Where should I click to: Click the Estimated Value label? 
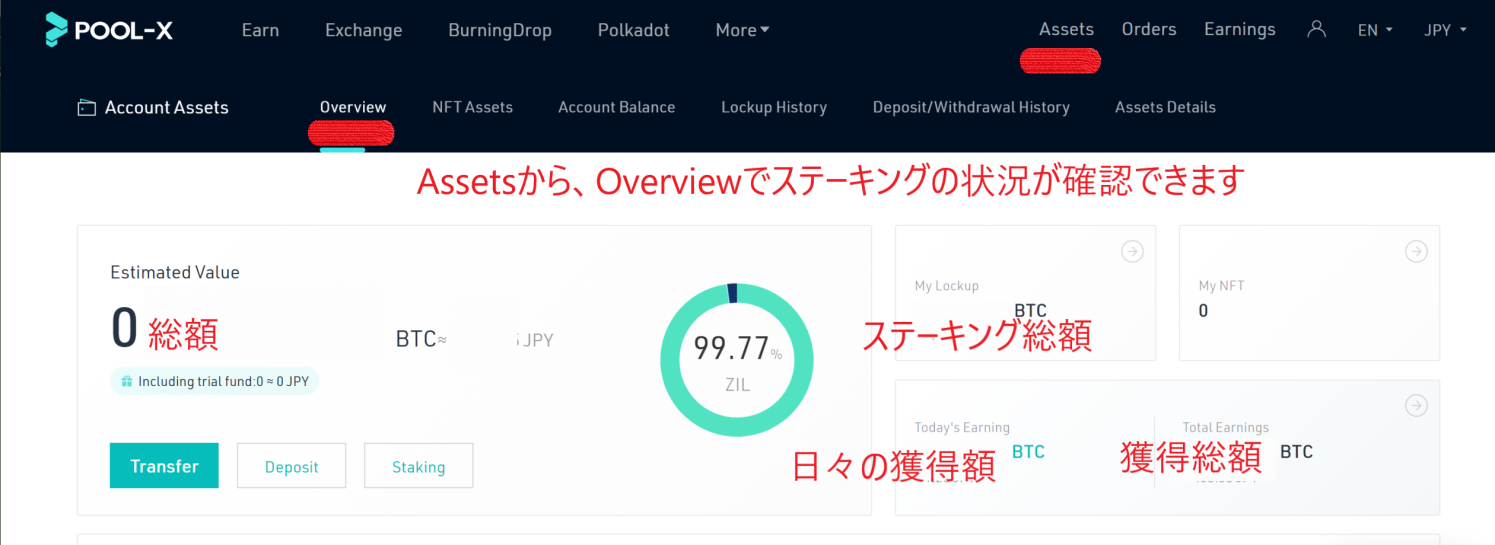point(175,272)
